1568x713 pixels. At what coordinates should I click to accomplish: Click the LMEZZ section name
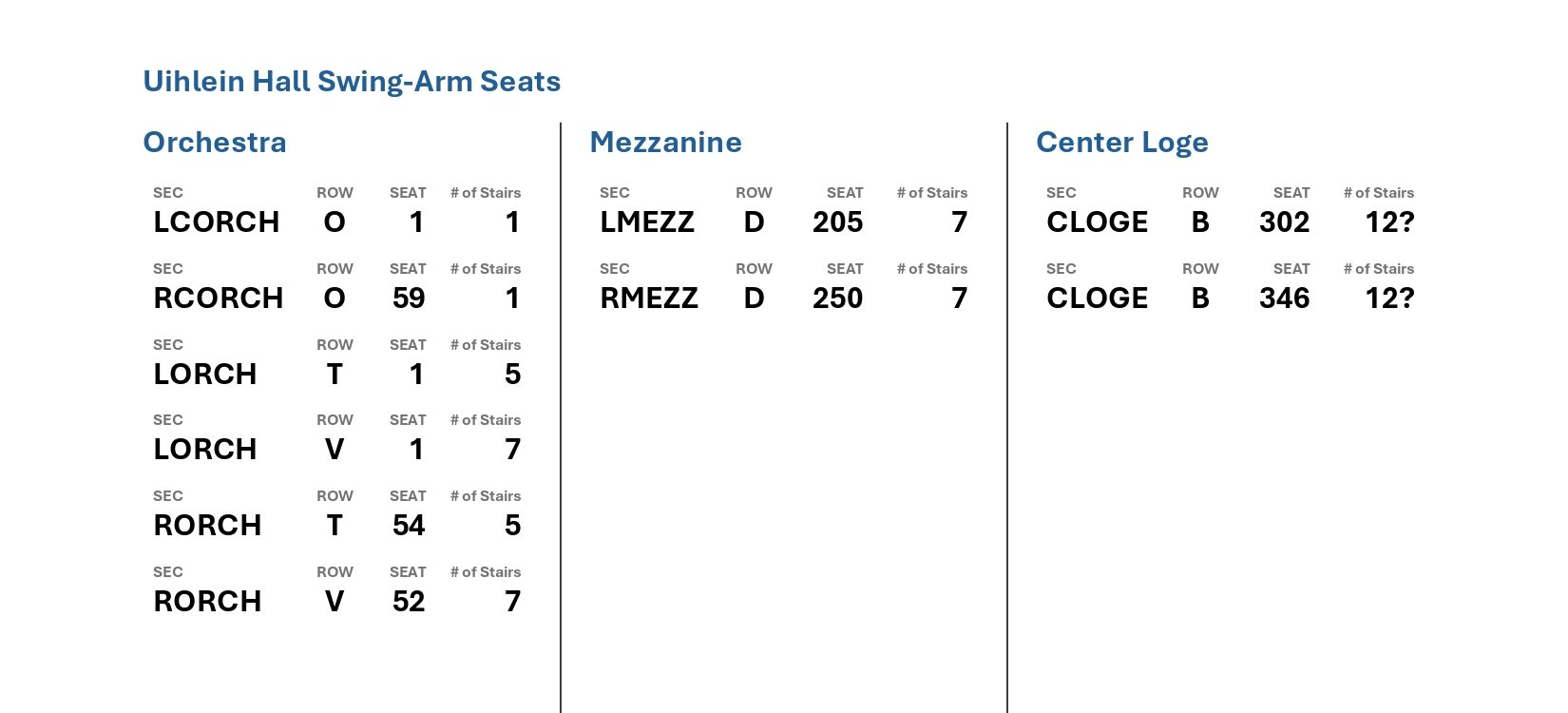point(647,222)
